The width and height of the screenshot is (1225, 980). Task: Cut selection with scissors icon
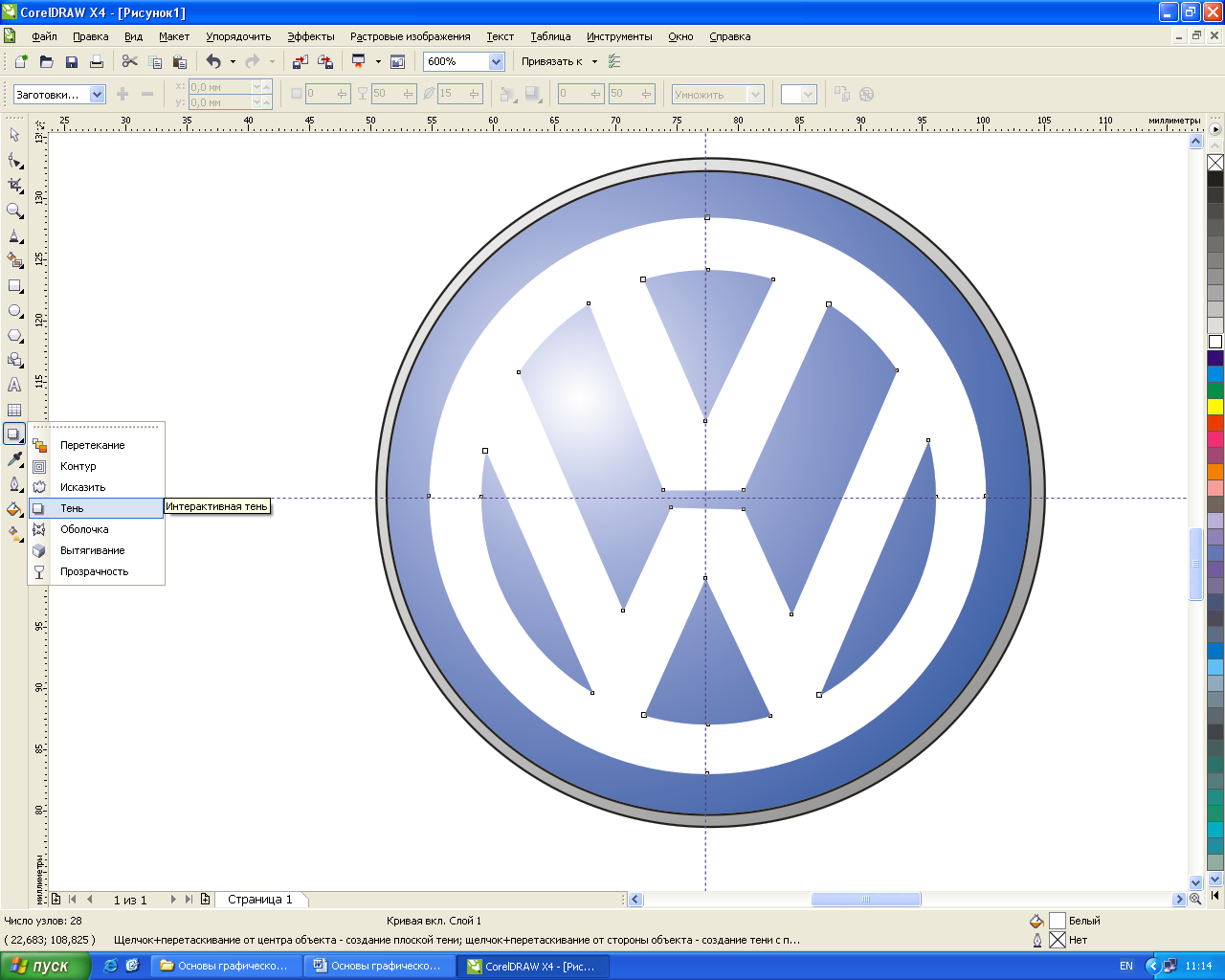130,61
